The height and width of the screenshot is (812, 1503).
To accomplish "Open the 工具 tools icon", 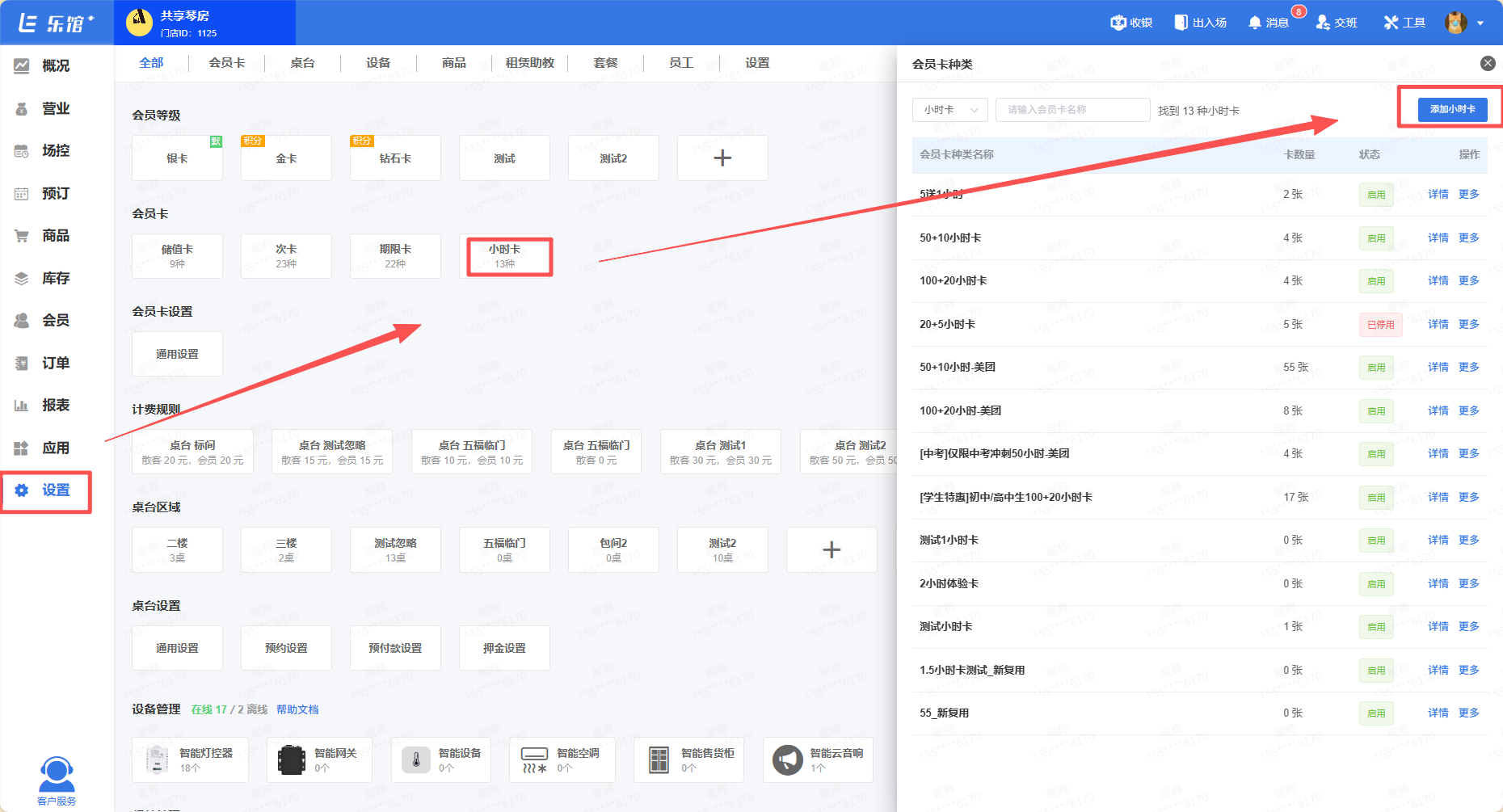I will pos(1391,23).
